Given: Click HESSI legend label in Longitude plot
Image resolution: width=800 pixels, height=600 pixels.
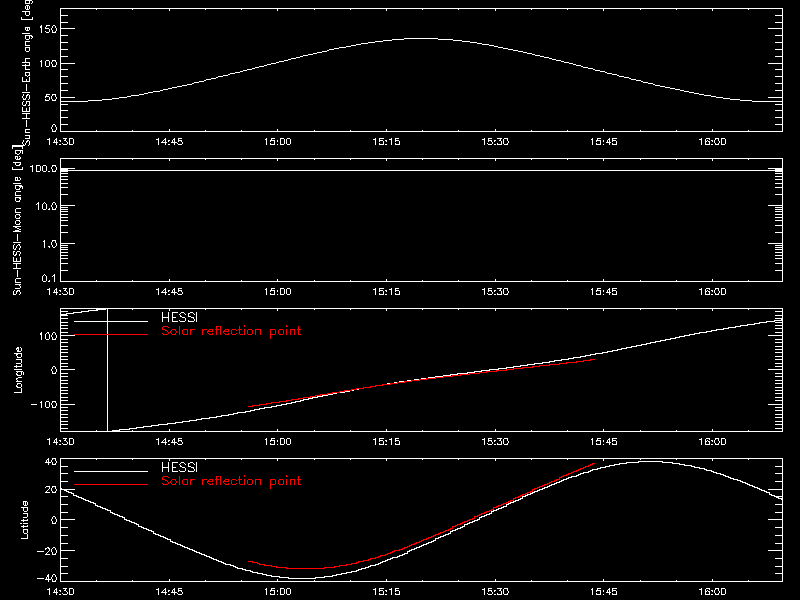Looking at the screenshot, I should click(179, 317).
